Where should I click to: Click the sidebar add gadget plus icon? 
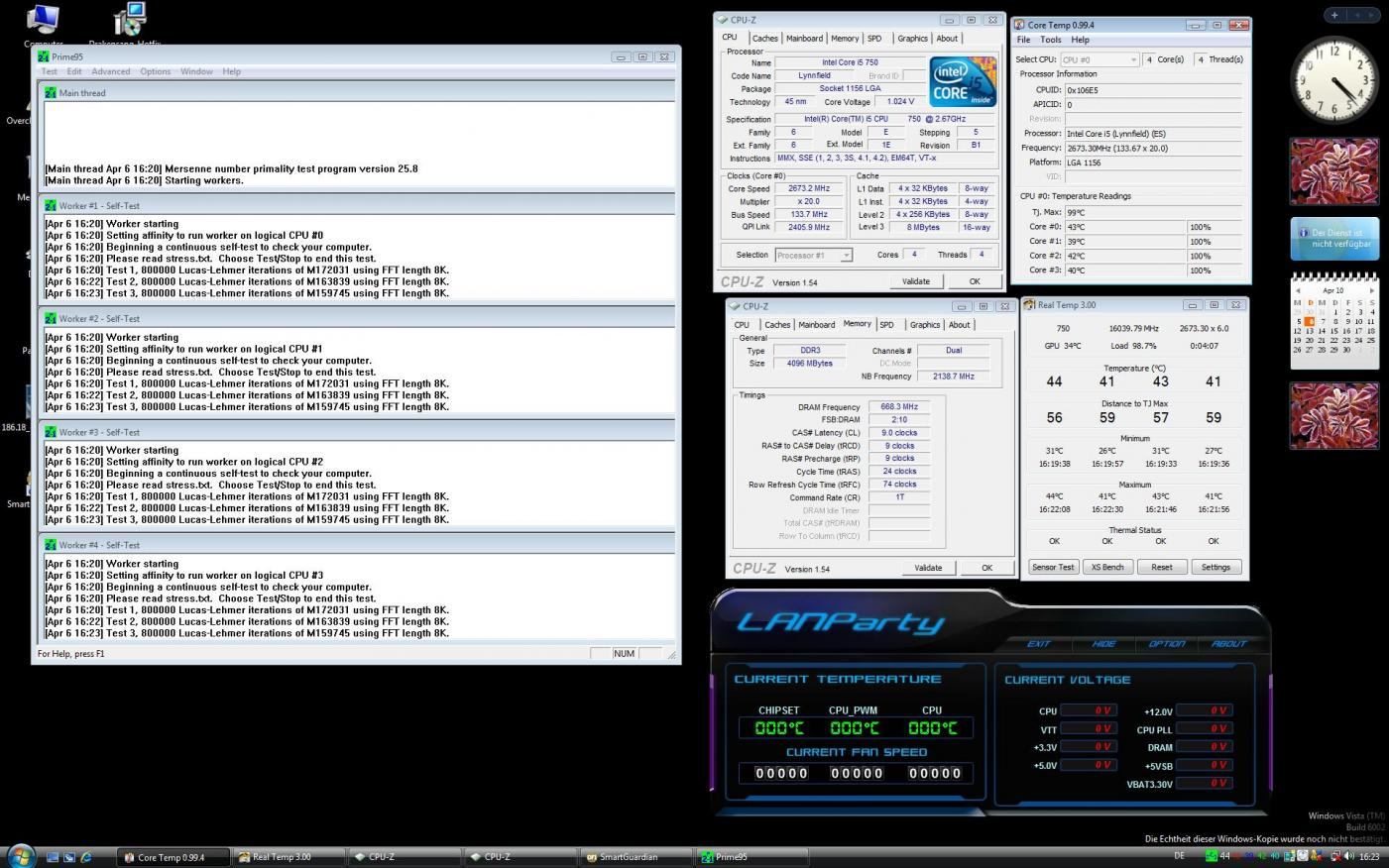1334,15
